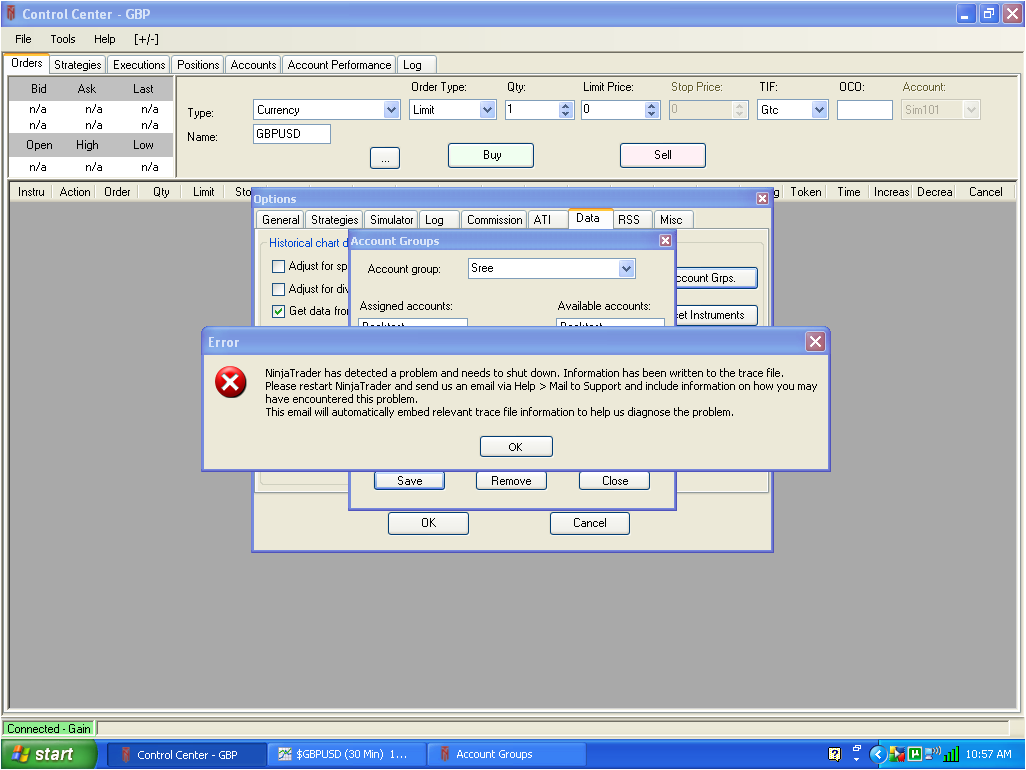Select the Simulator tab in Options

pyautogui.click(x=391, y=220)
